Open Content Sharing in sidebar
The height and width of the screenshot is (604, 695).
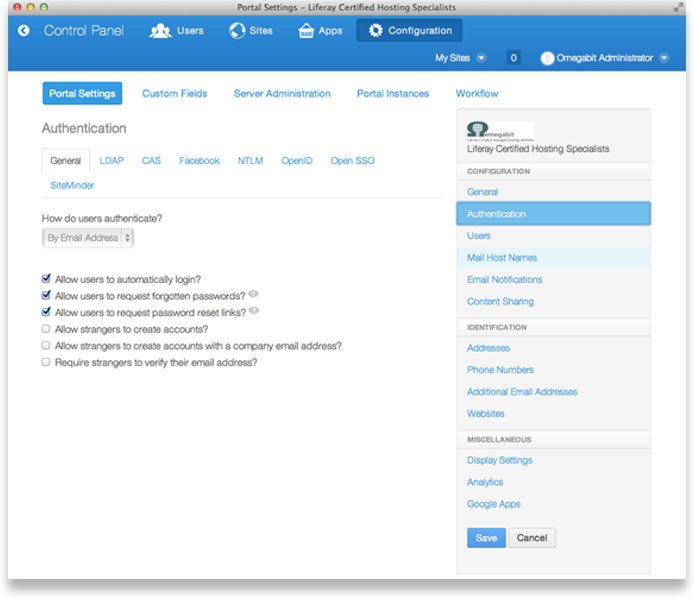pos(500,301)
